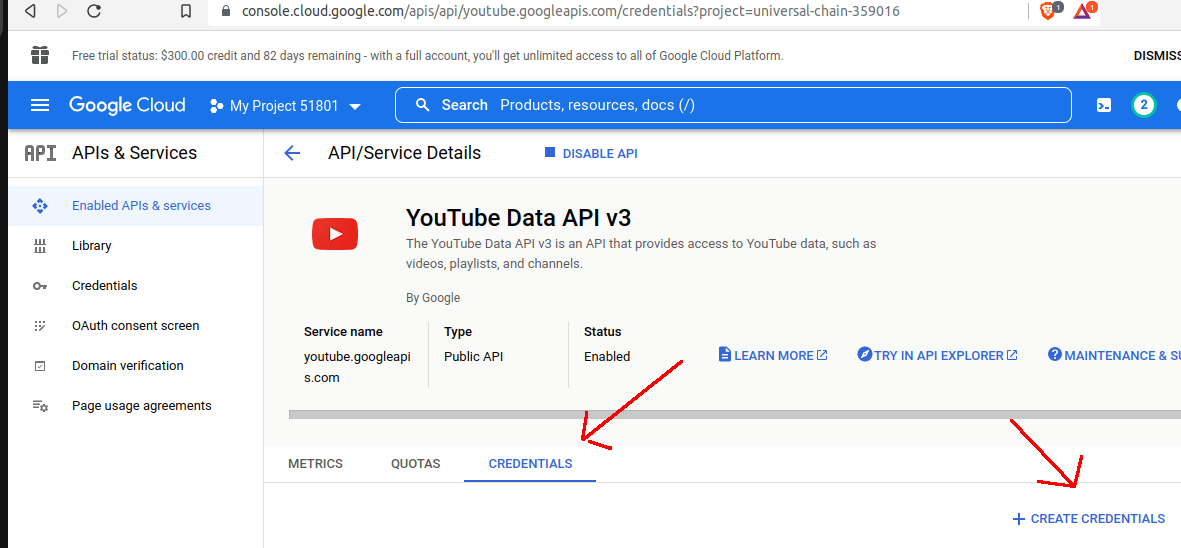Return via API/Service Details back arrow
1181x548 pixels.
tap(292, 154)
